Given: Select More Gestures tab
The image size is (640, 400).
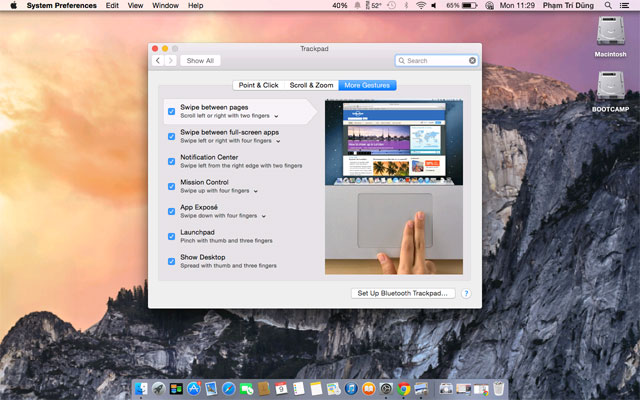Looking at the screenshot, I should (x=367, y=85).
